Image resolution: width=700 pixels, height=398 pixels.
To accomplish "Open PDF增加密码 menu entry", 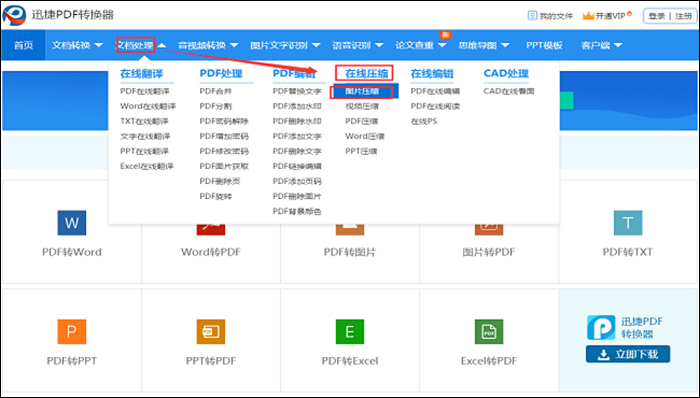I will click(x=224, y=137).
